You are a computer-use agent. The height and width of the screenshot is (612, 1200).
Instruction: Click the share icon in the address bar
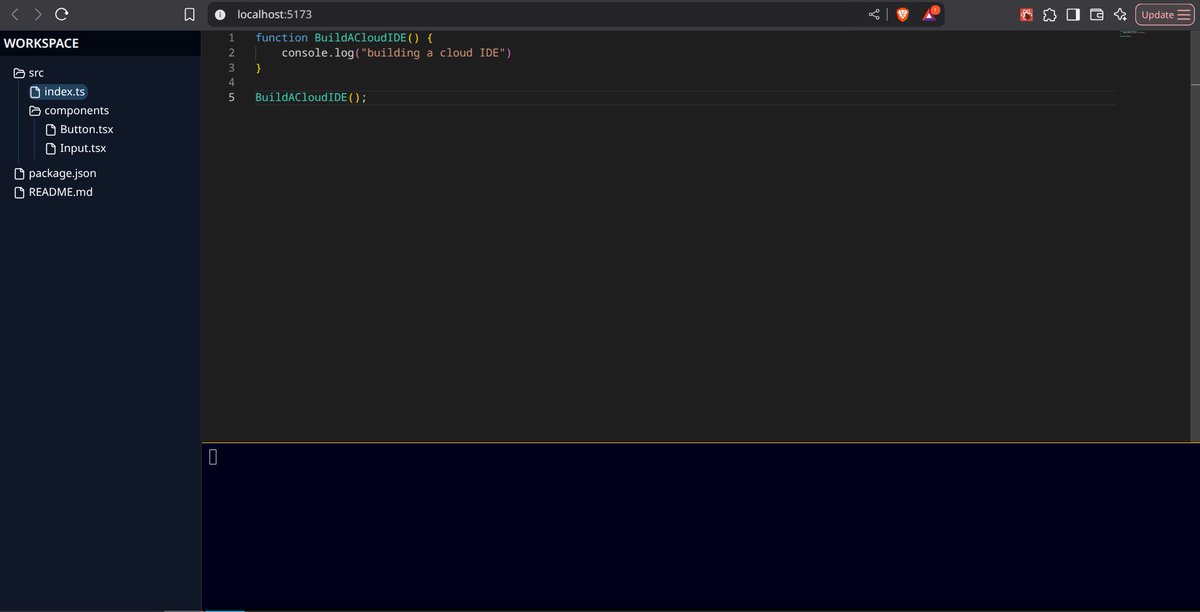click(x=875, y=15)
